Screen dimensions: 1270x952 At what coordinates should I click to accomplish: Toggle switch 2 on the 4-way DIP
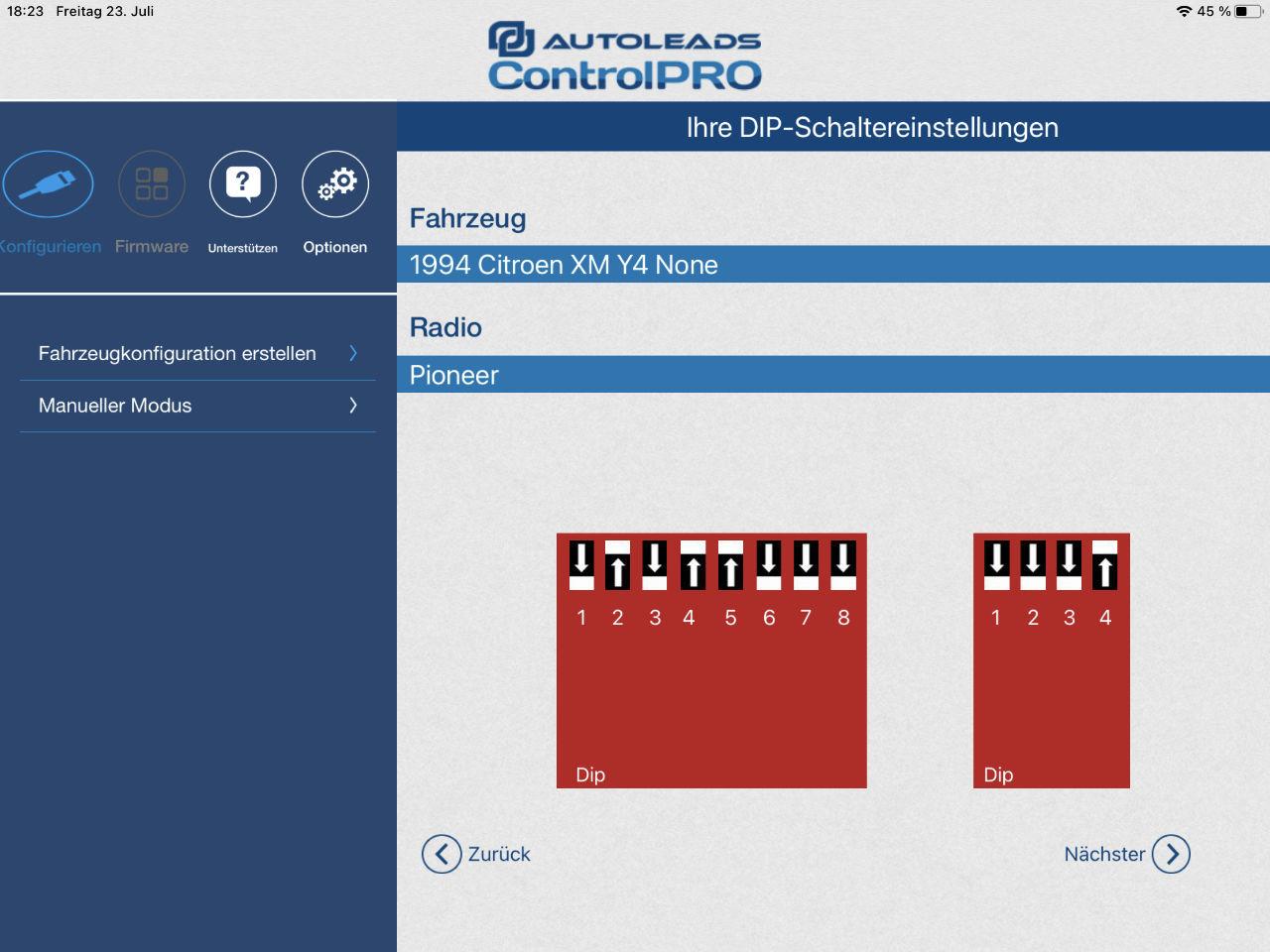[x=1033, y=565]
